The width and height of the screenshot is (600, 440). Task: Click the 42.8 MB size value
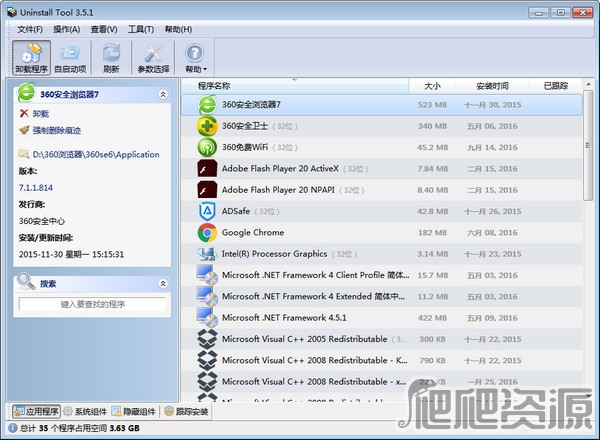coord(432,211)
